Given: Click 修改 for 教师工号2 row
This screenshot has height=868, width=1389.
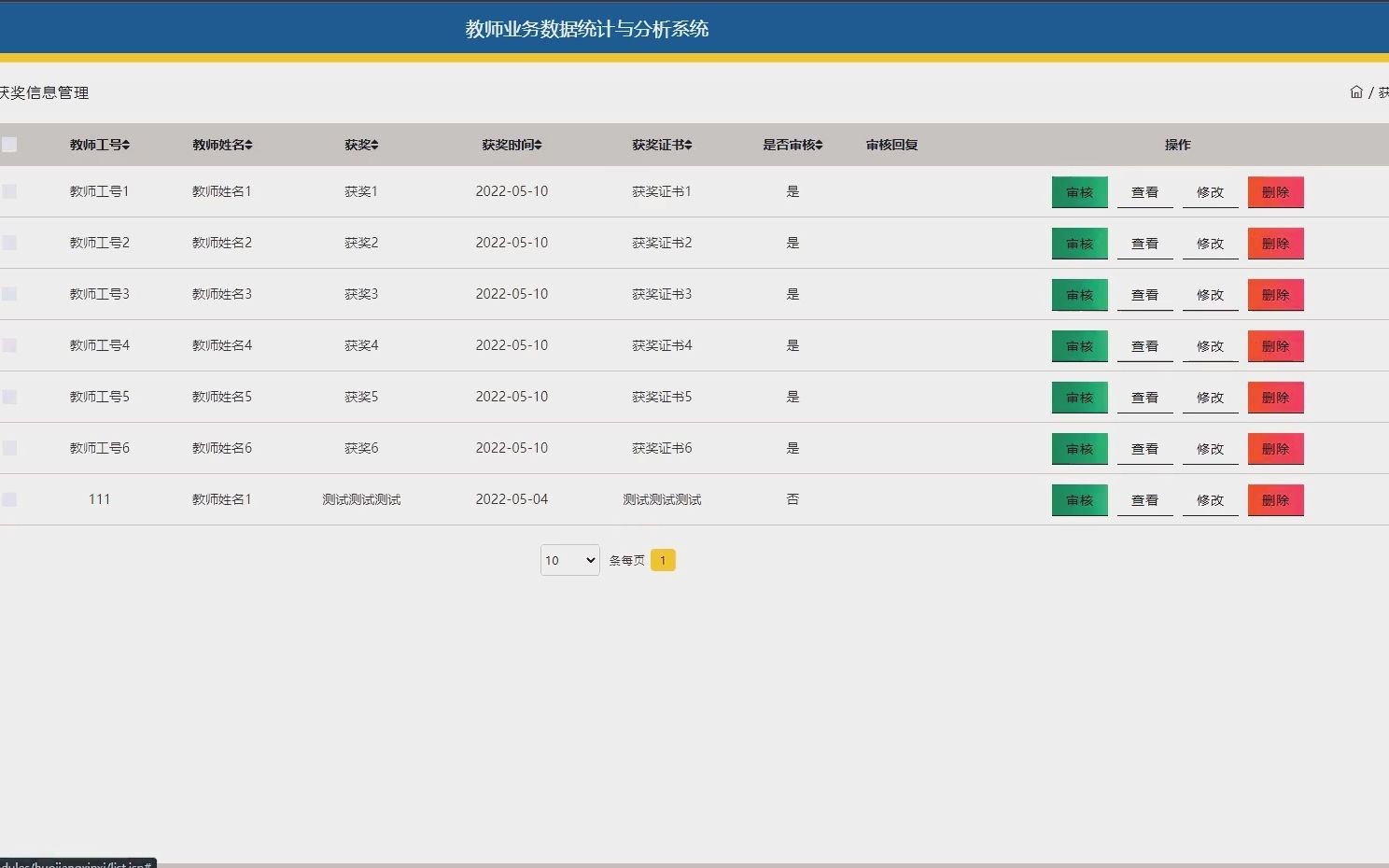Looking at the screenshot, I should pos(1211,244).
